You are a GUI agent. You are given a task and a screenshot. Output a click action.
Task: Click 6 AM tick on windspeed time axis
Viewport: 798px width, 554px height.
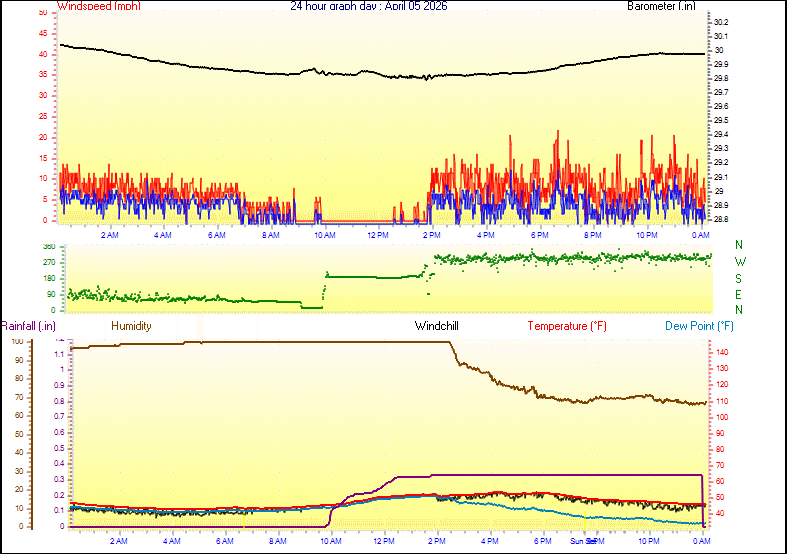[x=216, y=235]
